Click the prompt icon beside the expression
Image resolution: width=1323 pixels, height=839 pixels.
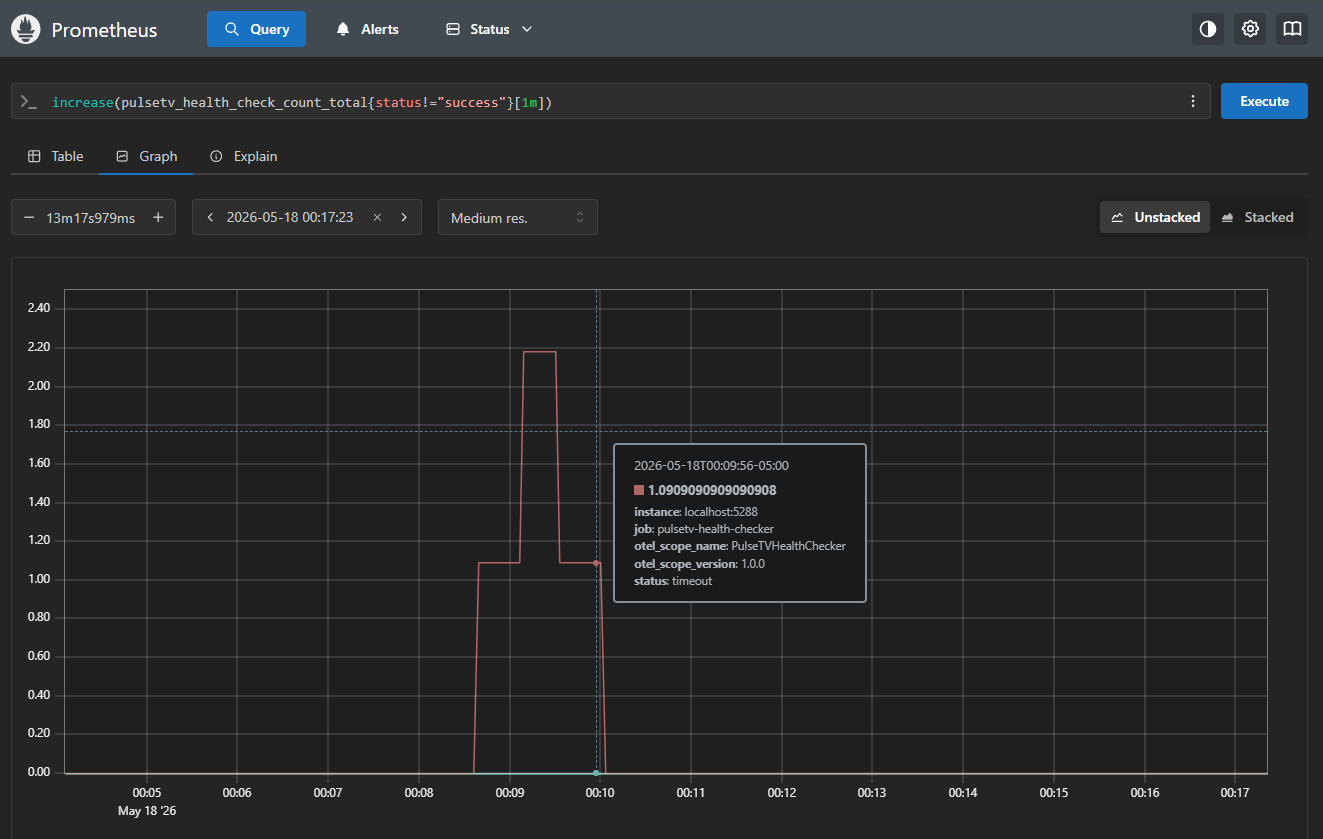click(29, 102)
